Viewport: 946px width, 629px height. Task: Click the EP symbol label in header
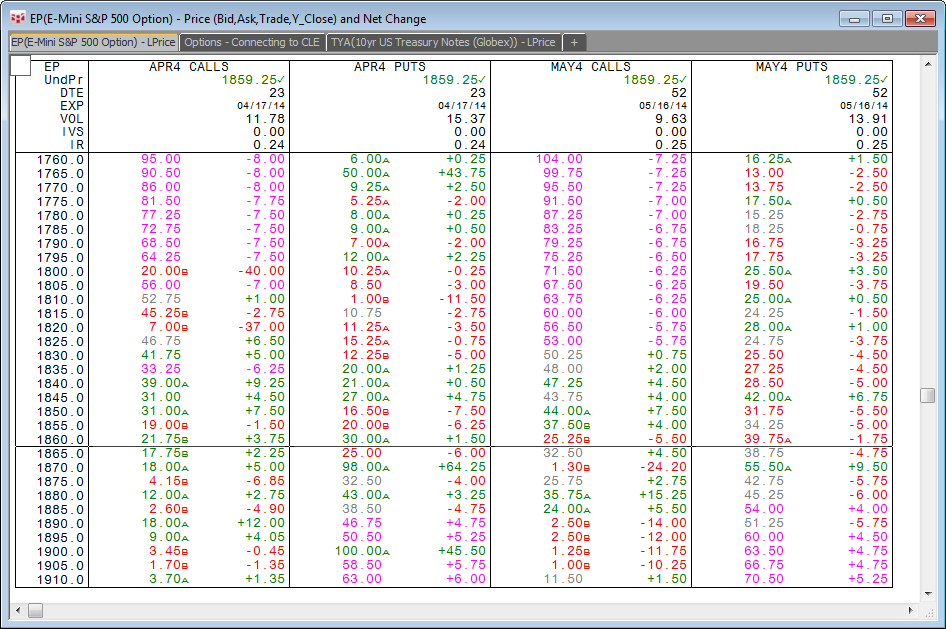[52, 67]
